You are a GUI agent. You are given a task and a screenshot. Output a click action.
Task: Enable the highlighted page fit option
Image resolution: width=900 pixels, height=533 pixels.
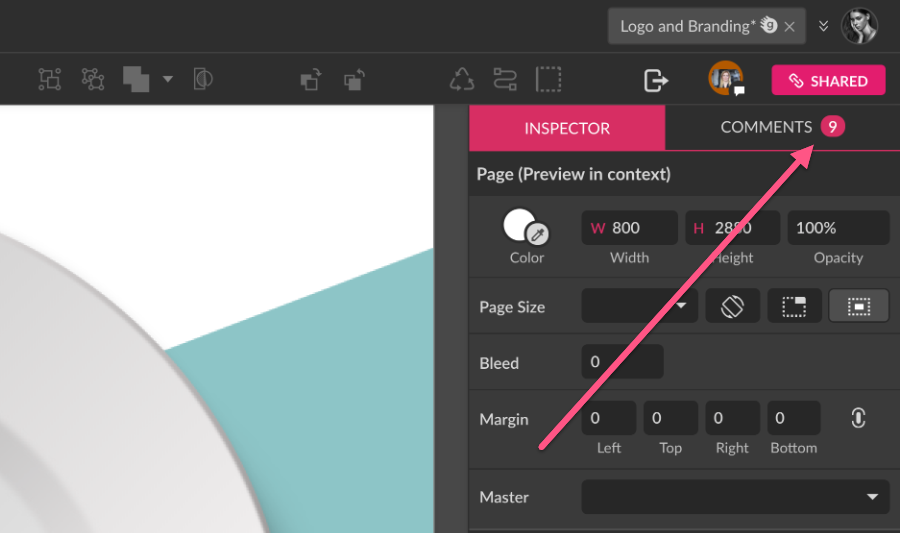858,307
